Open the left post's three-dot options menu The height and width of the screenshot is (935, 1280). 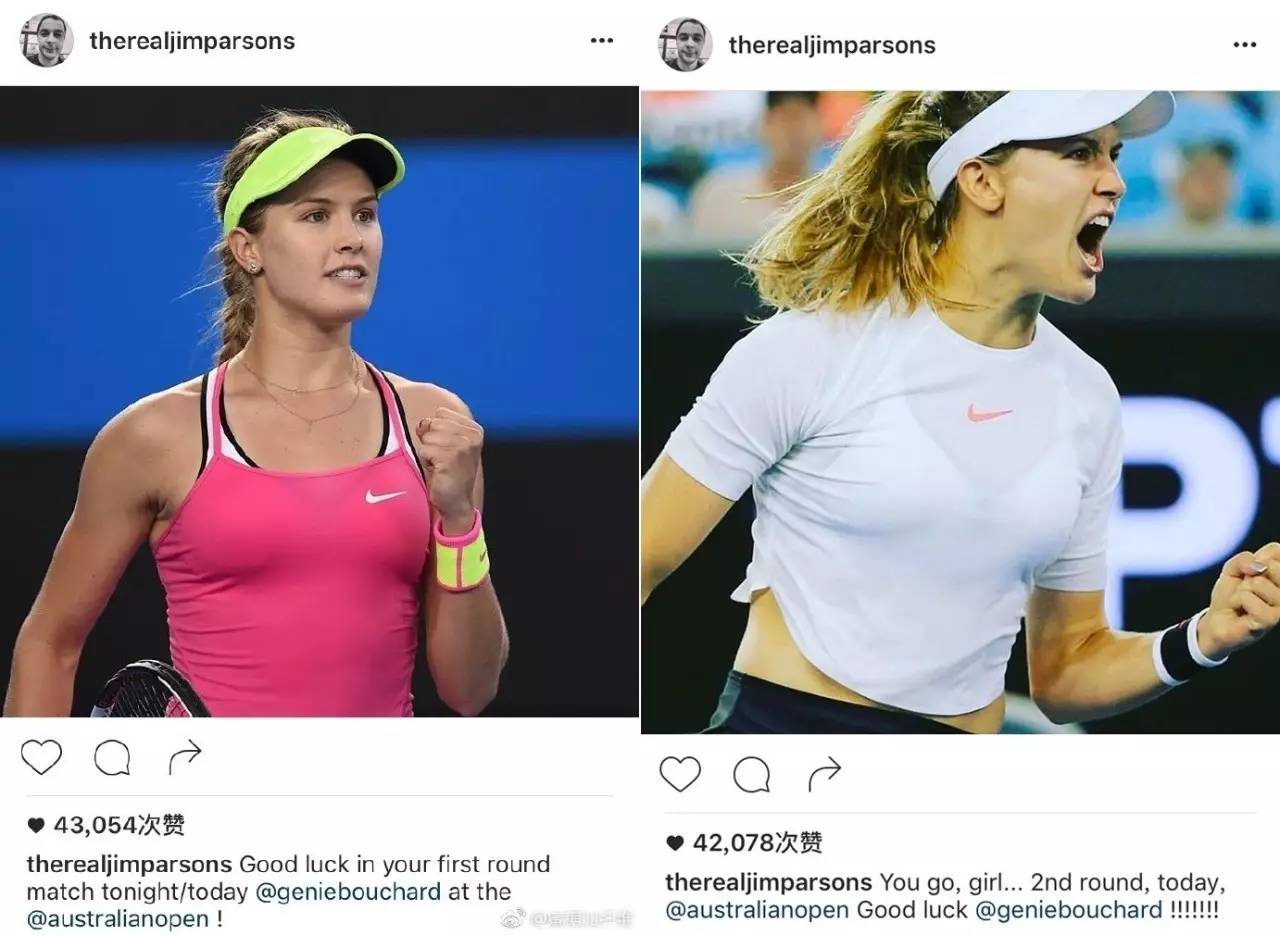(x=601, y=41)
